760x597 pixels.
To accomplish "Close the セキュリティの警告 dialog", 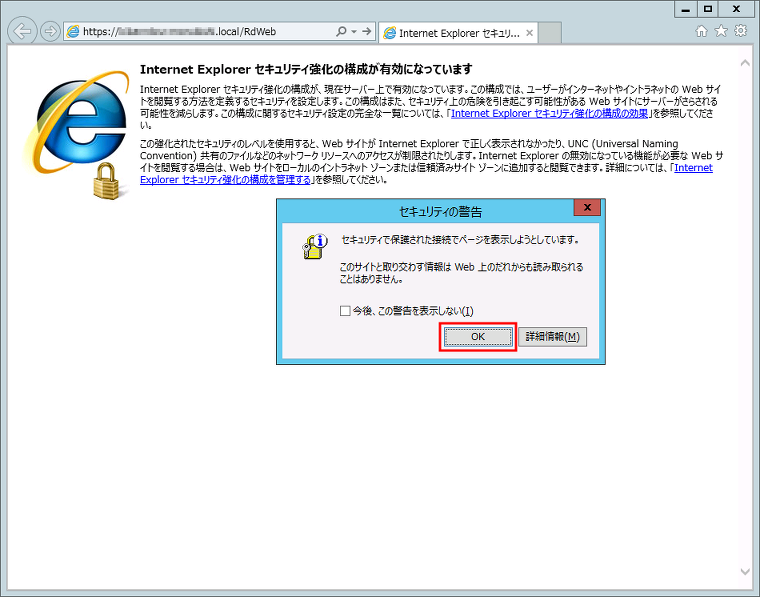I will (587, 207).
